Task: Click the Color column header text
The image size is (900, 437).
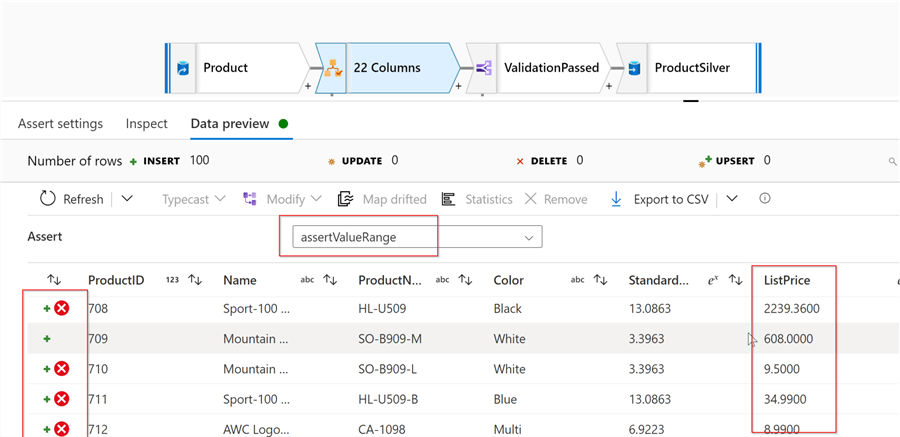Action: click(x=509, y=280)
